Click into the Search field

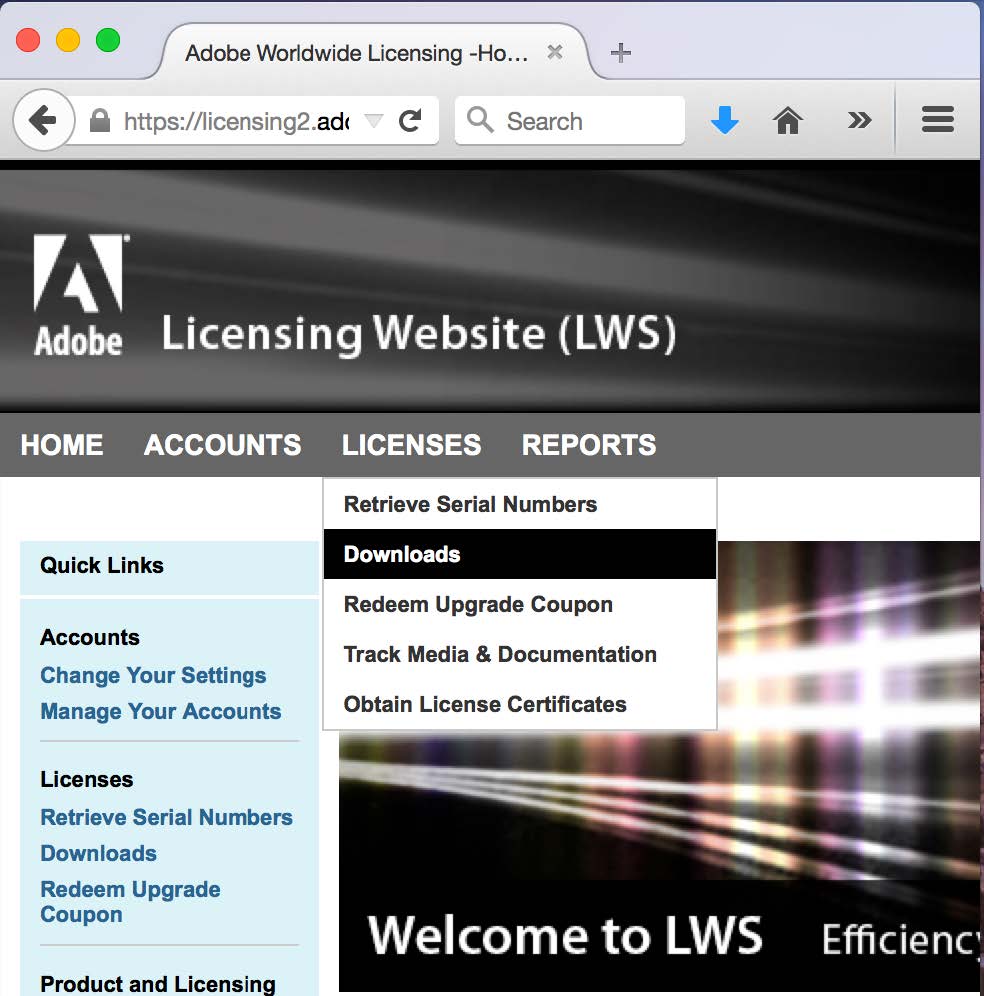569,120
